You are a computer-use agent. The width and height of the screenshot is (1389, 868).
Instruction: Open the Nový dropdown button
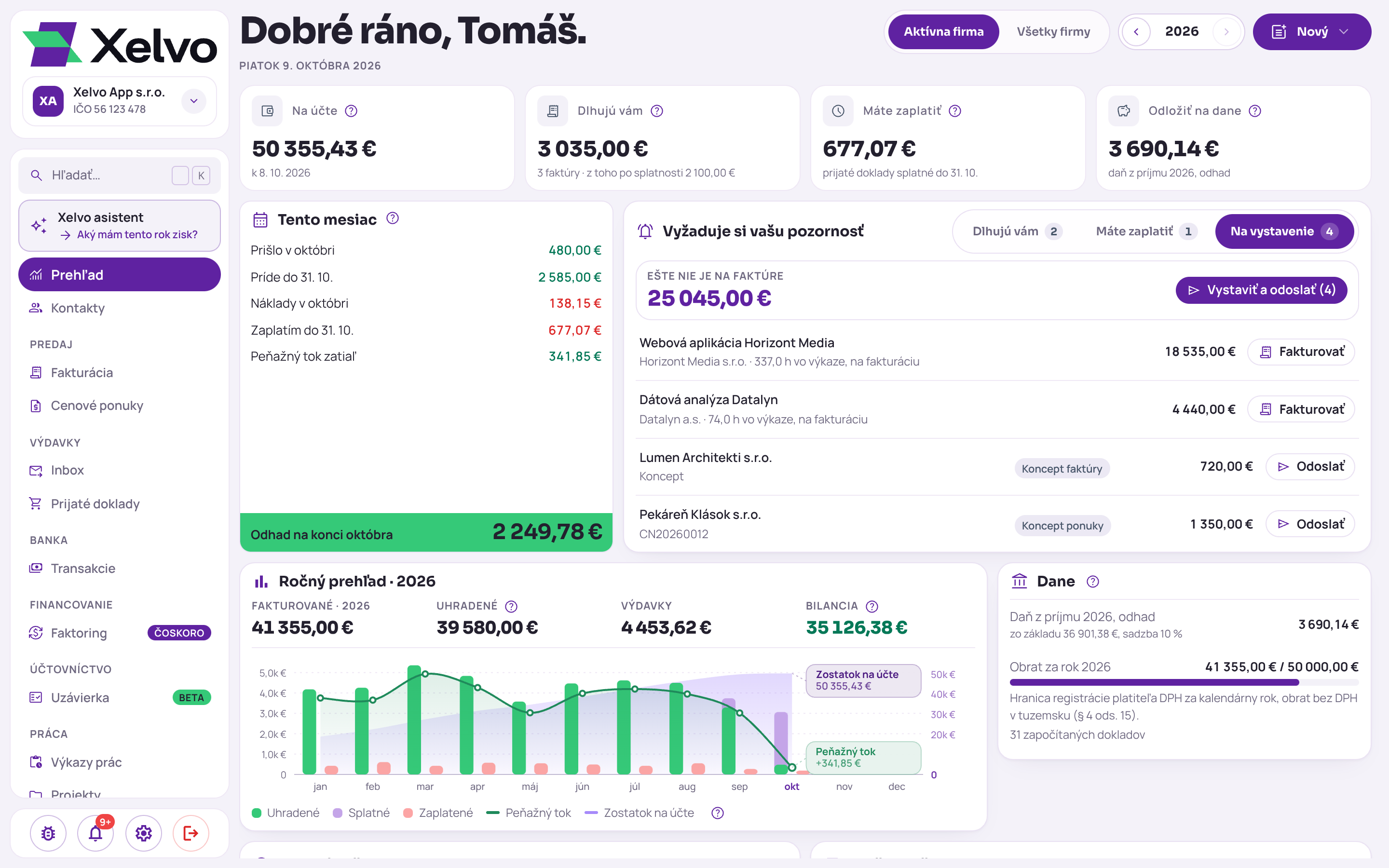(1311, 31)
